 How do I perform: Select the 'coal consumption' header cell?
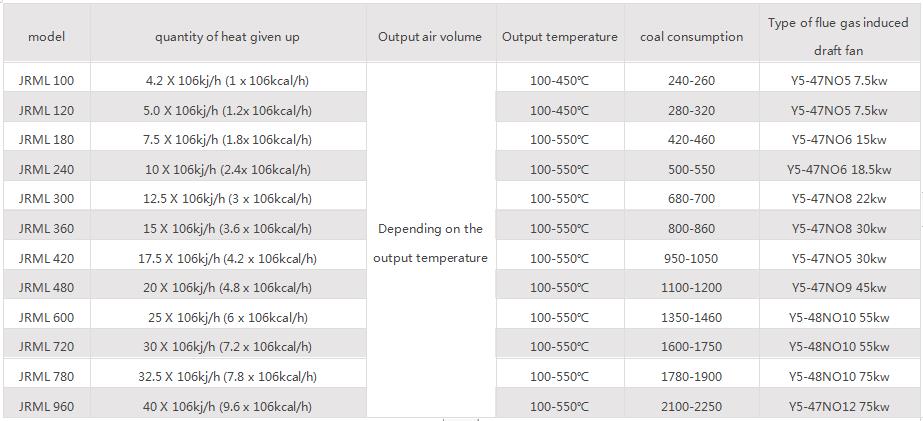[692, 37]
